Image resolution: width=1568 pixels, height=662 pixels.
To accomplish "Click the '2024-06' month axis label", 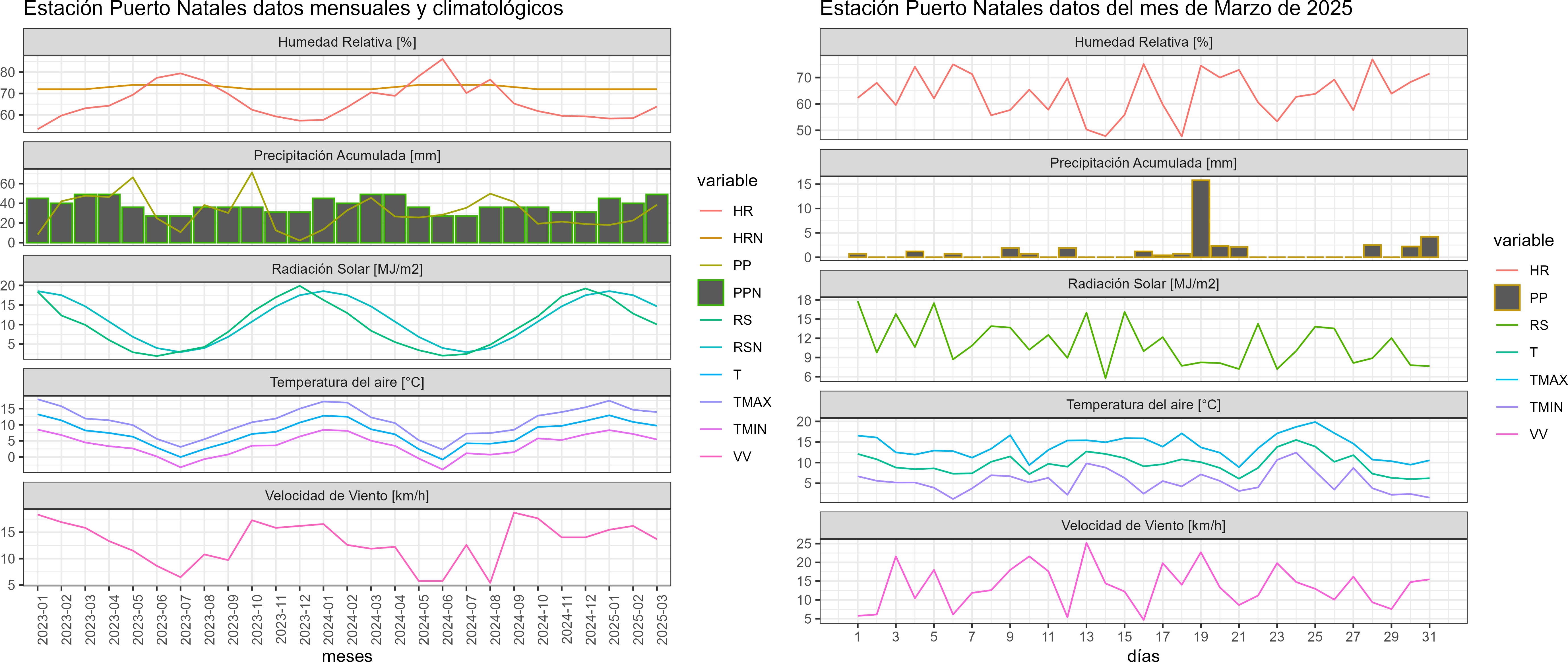I will tap(447, 620).
